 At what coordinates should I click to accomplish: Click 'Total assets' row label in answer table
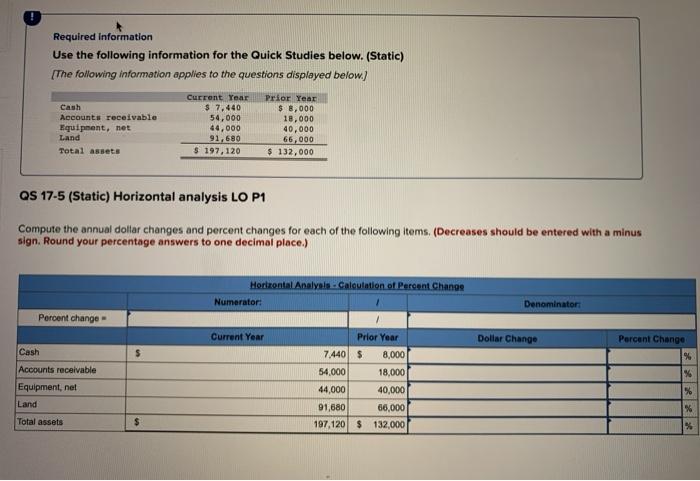(40, 422)
